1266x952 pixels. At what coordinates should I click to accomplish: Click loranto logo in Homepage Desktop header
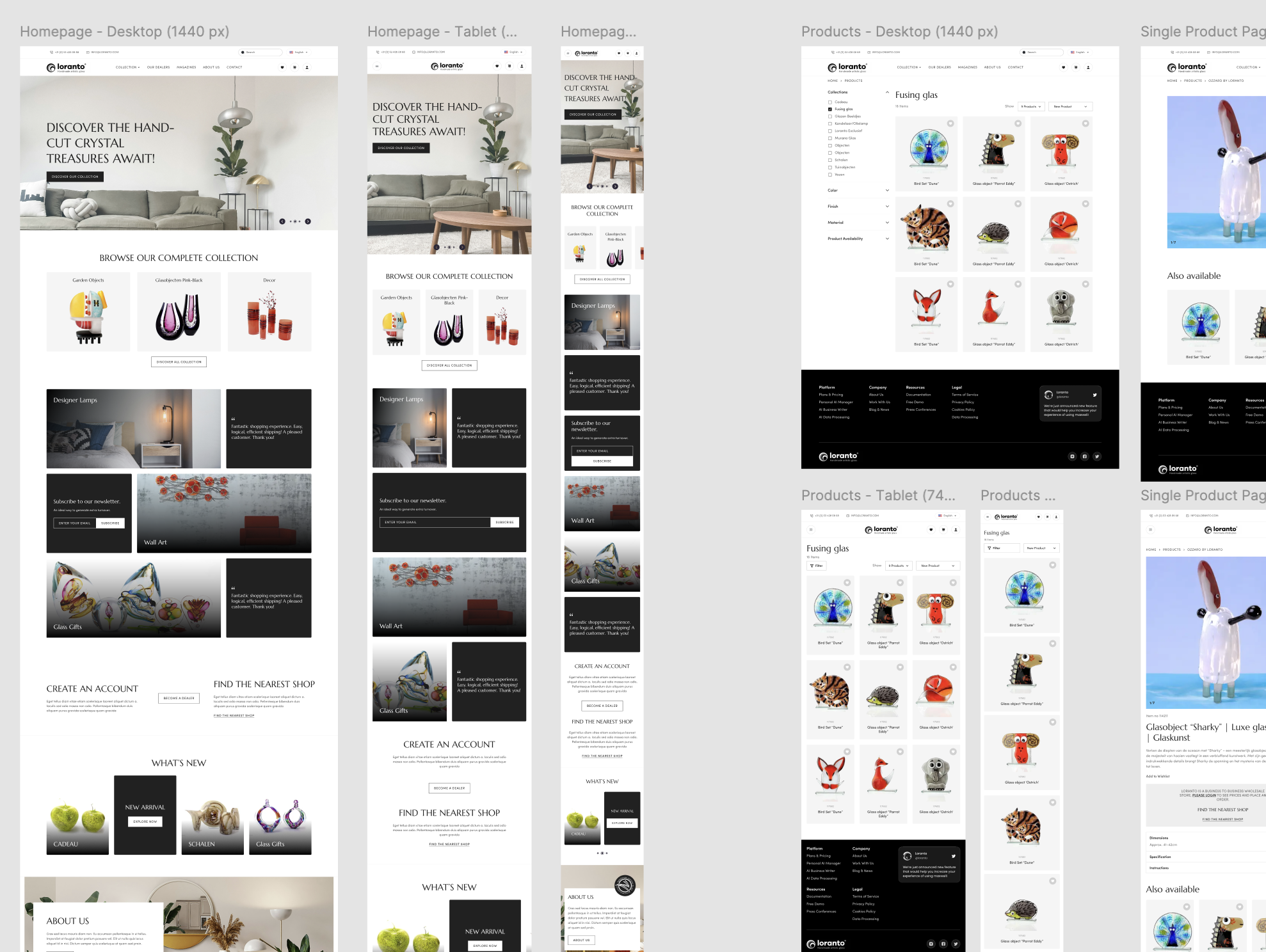66,67
